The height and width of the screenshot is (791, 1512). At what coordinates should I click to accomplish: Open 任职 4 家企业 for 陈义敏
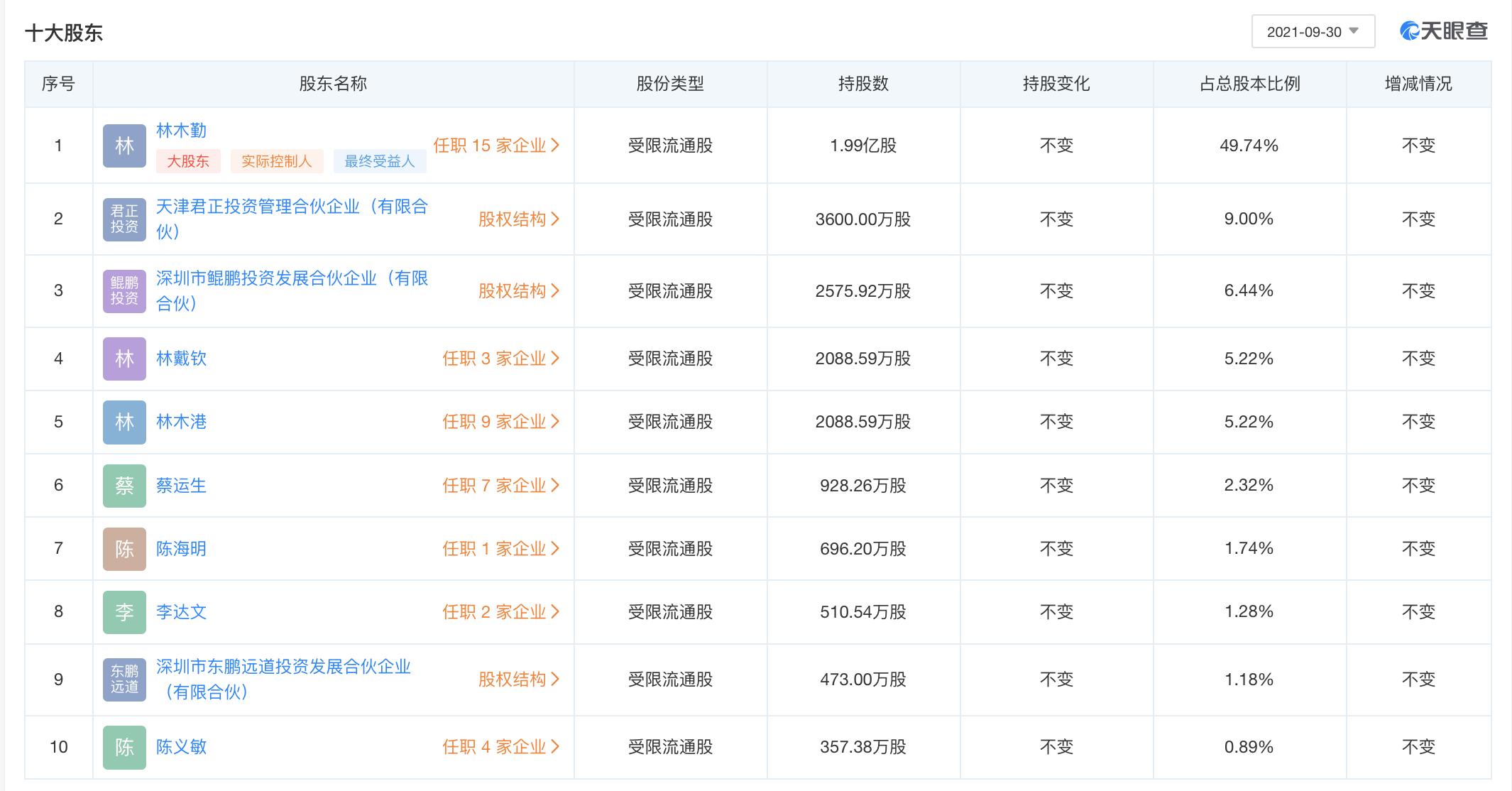500,747
